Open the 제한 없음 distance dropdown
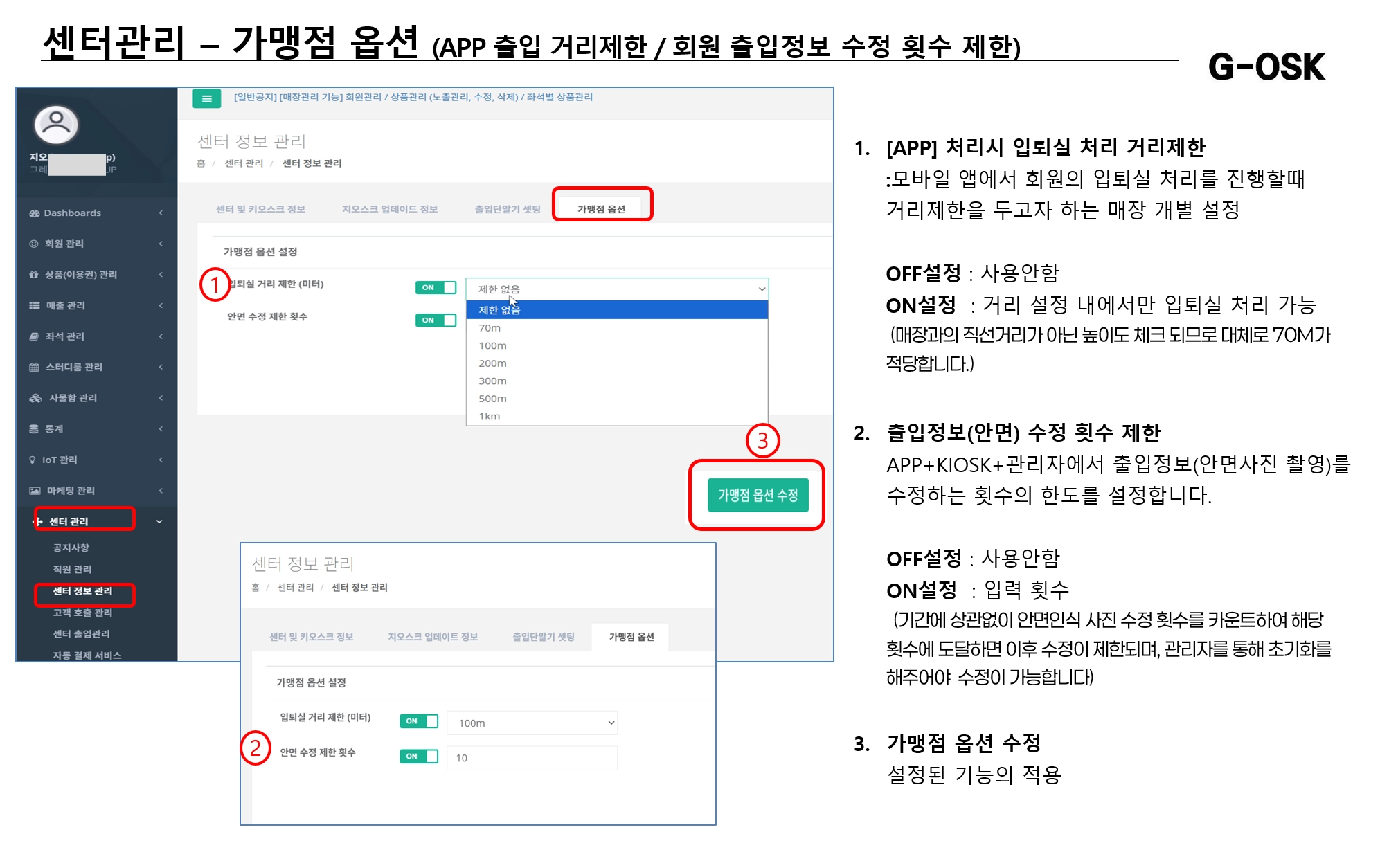 [616, 289]
